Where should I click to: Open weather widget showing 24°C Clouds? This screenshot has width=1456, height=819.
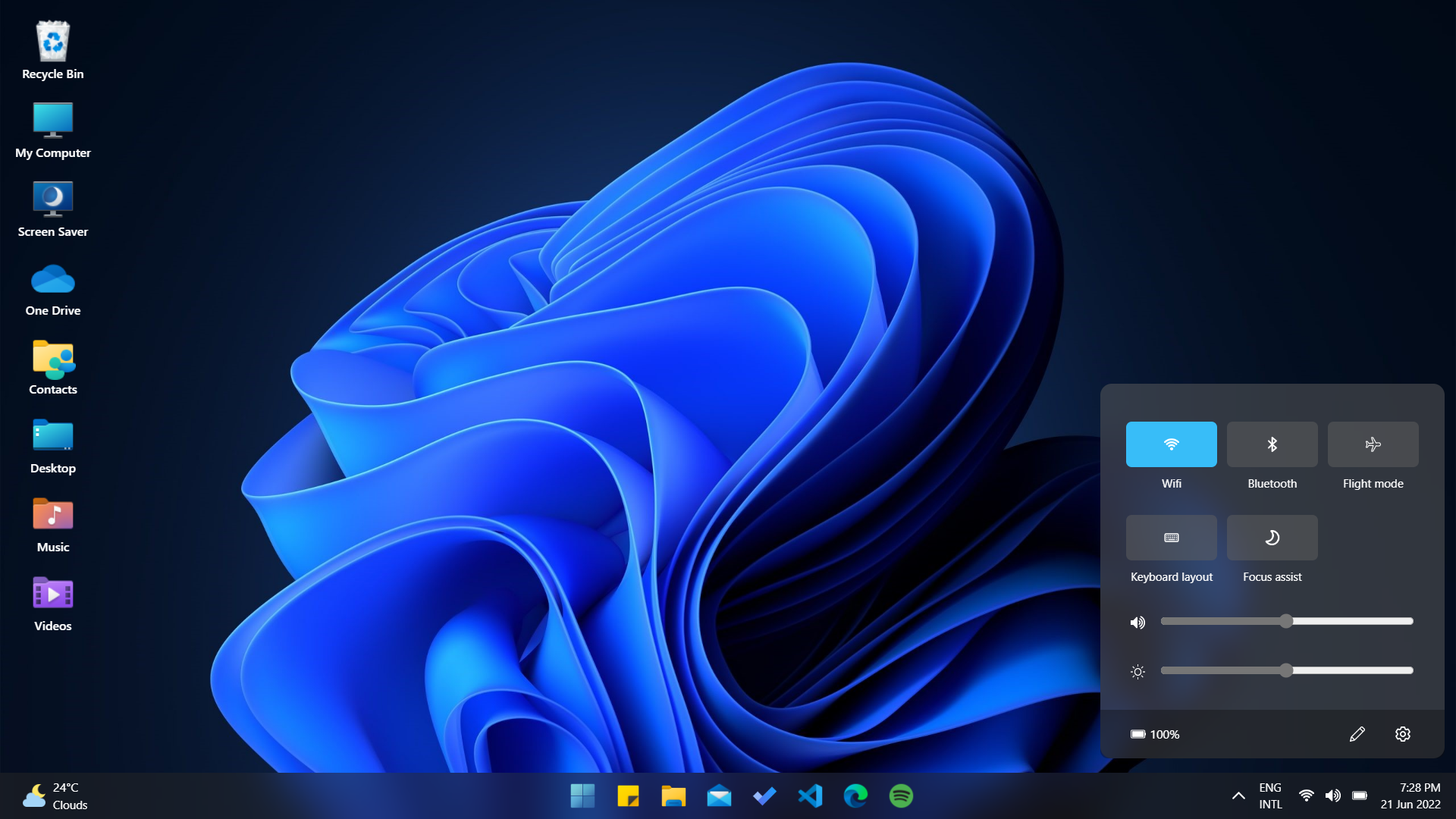56,796
